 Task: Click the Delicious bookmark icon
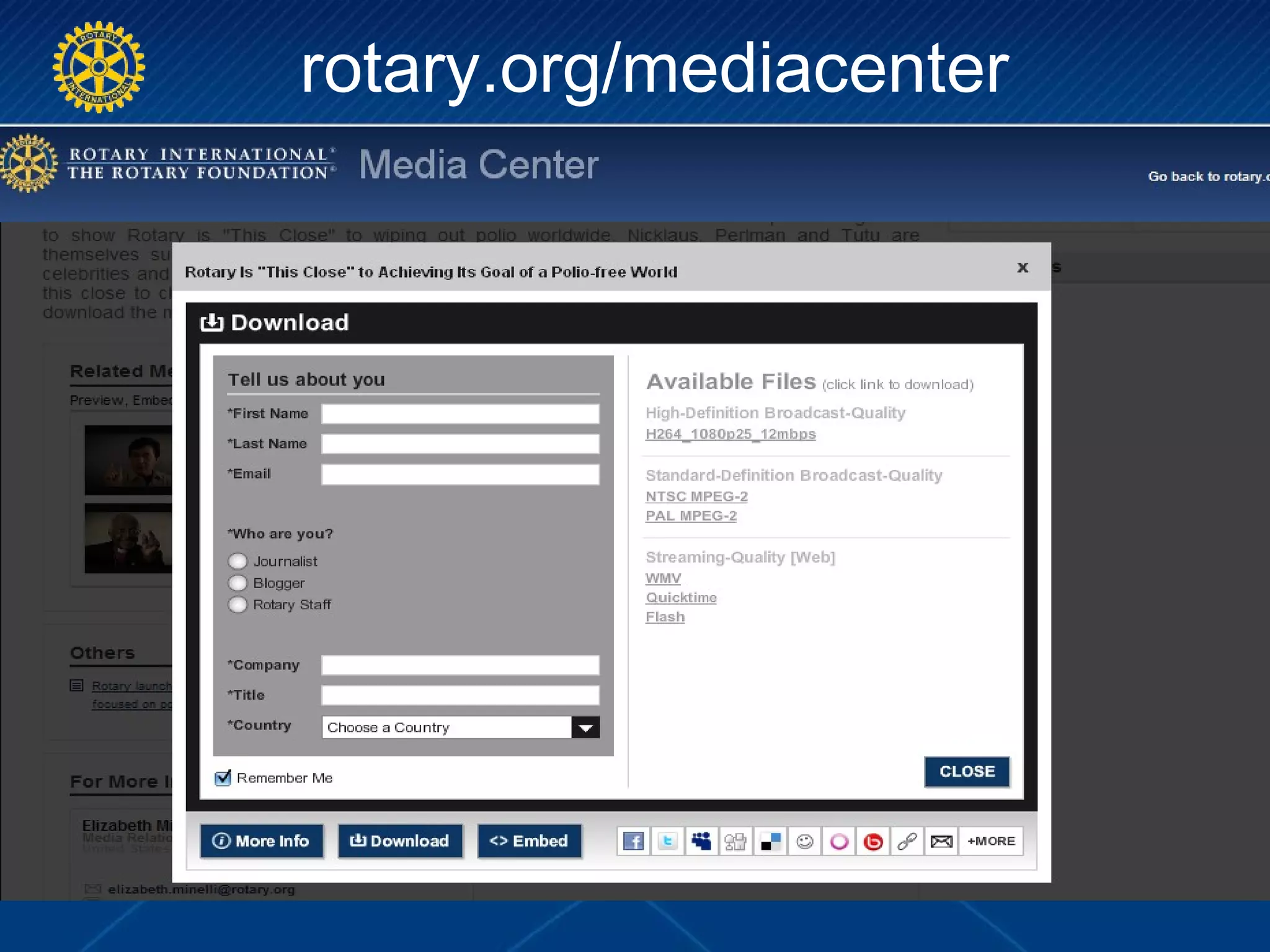coord(770,841)
